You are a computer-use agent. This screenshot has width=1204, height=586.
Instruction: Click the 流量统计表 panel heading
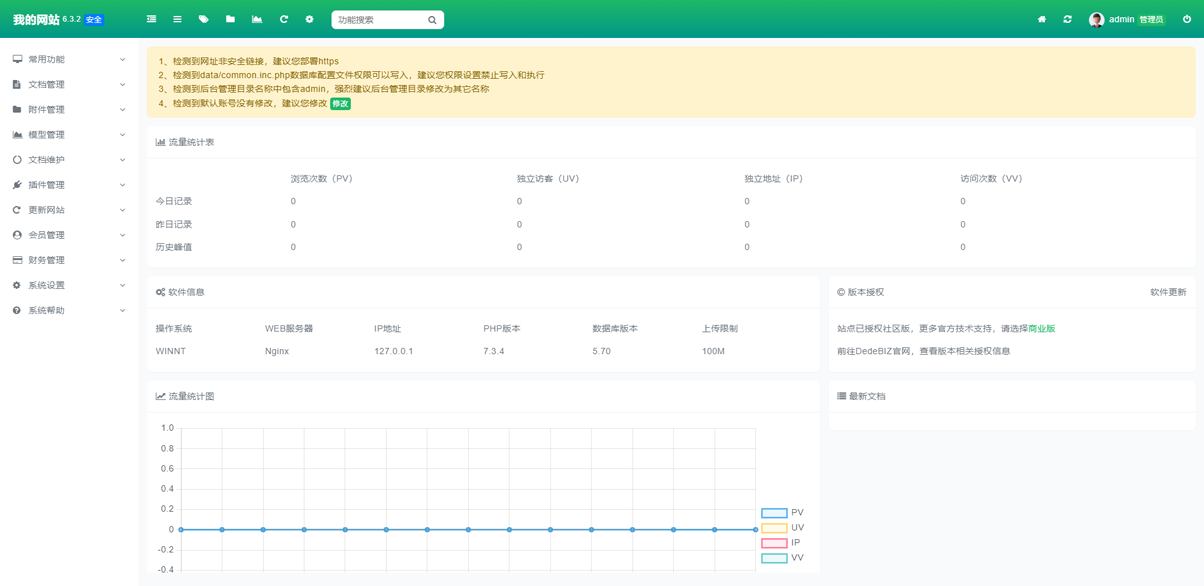click(185, 142)
